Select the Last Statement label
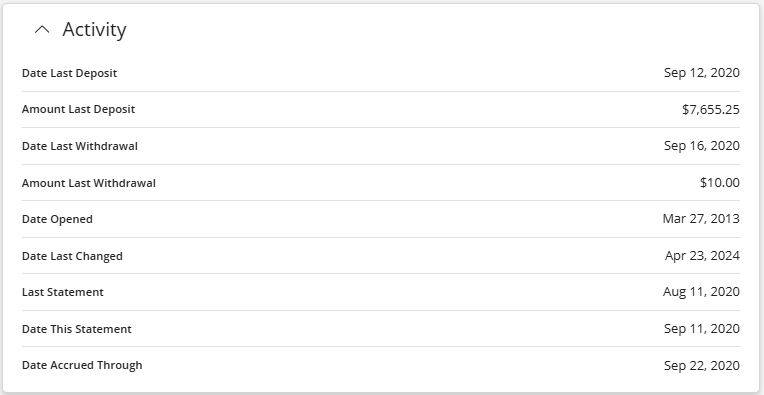Image resolution: width=764 pixels, height=395 pixels. coord(63,292)
